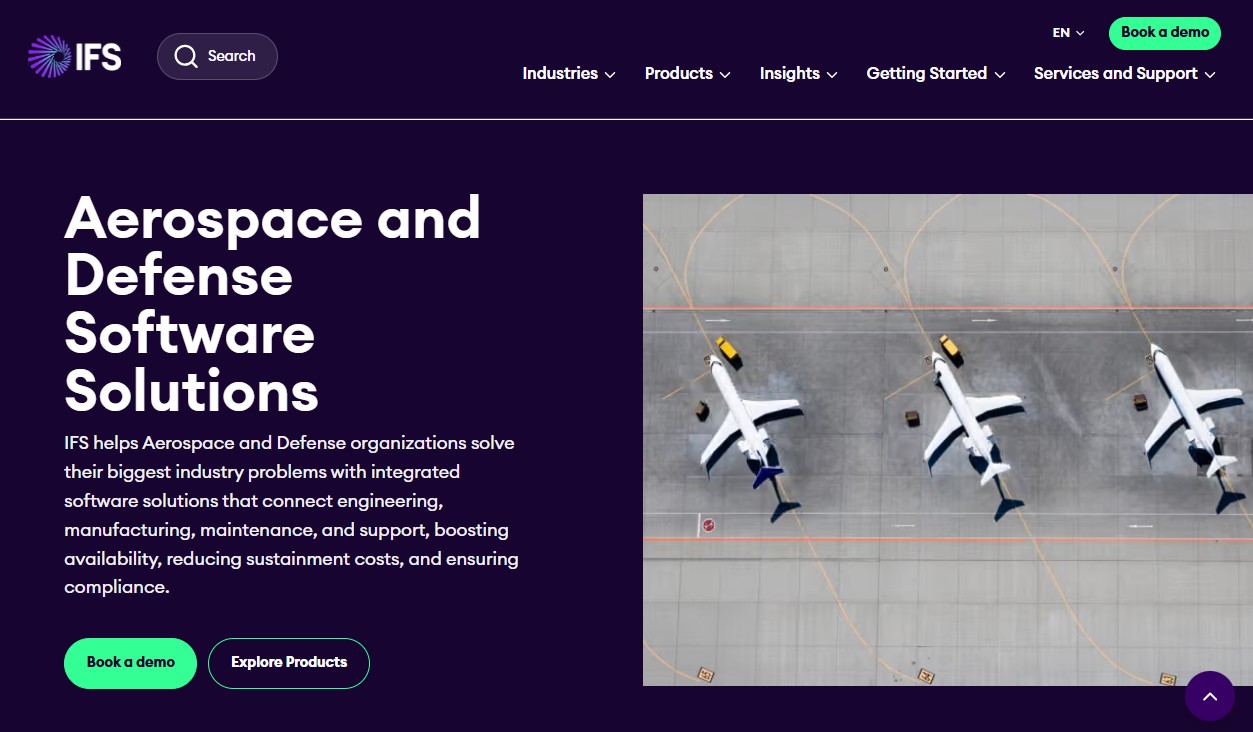This screenshot has height=732, width=1253.
Task: Click the Book a demo button in the header
Action: 1165,33
